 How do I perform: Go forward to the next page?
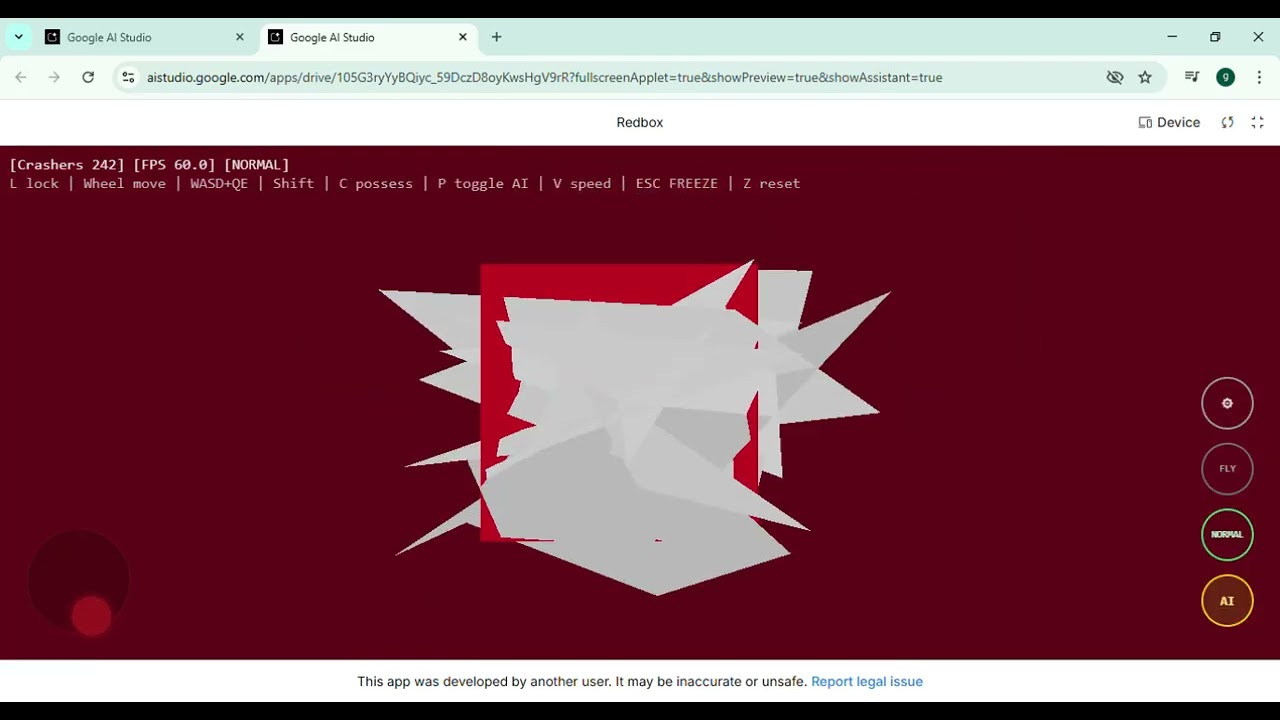[54, 77]
